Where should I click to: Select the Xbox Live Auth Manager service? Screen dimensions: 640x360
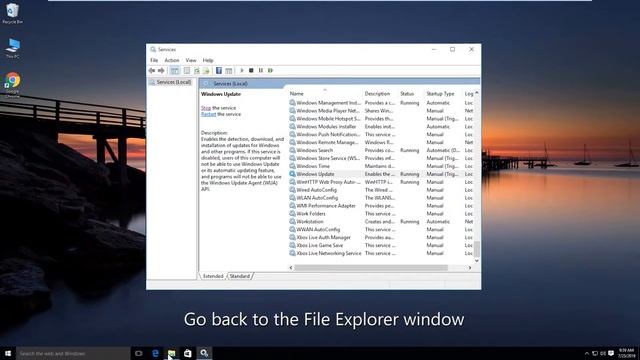(380, 238)
